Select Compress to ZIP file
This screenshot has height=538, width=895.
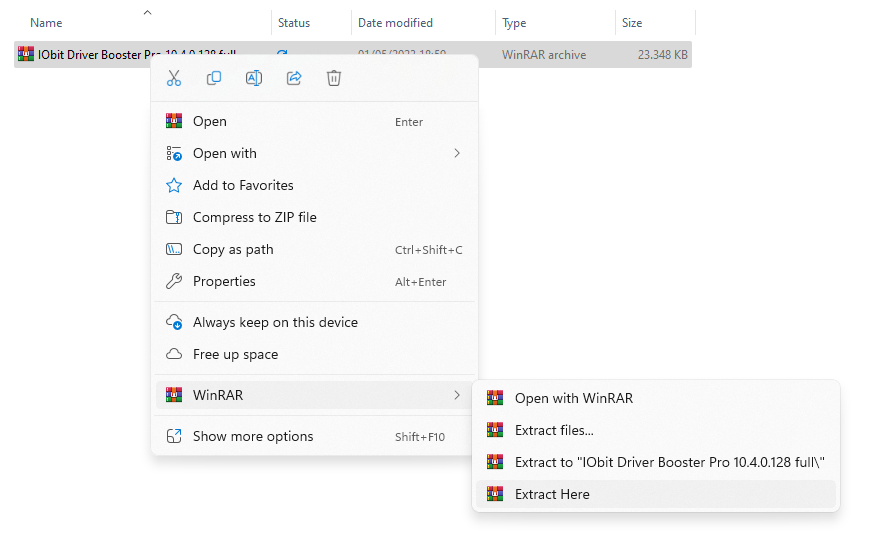click(x=254, y=217)
